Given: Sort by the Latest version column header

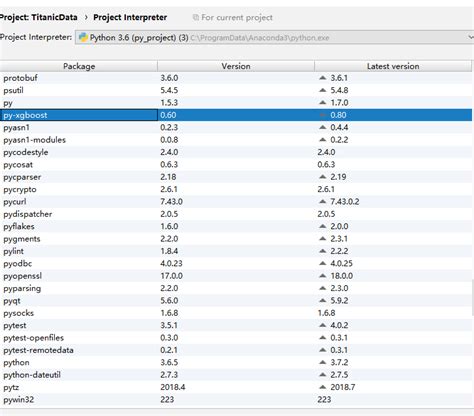Looking at the screenshot, I should 393,66.
